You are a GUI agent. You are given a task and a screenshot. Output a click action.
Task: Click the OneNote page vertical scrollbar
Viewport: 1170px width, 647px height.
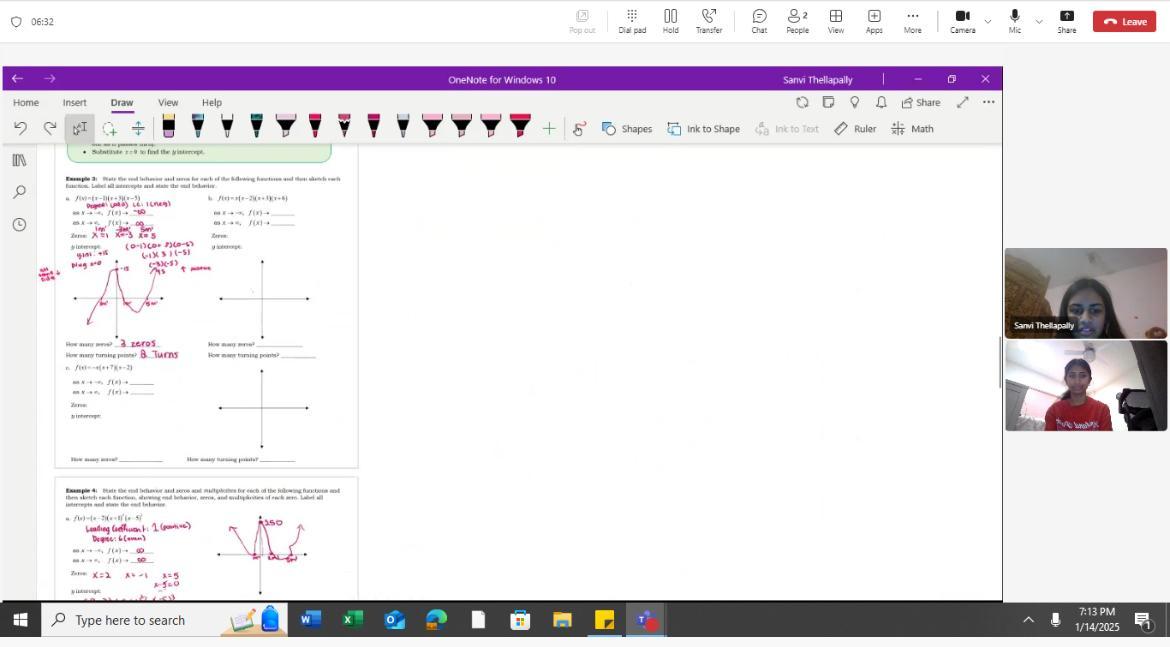[999, 362]
